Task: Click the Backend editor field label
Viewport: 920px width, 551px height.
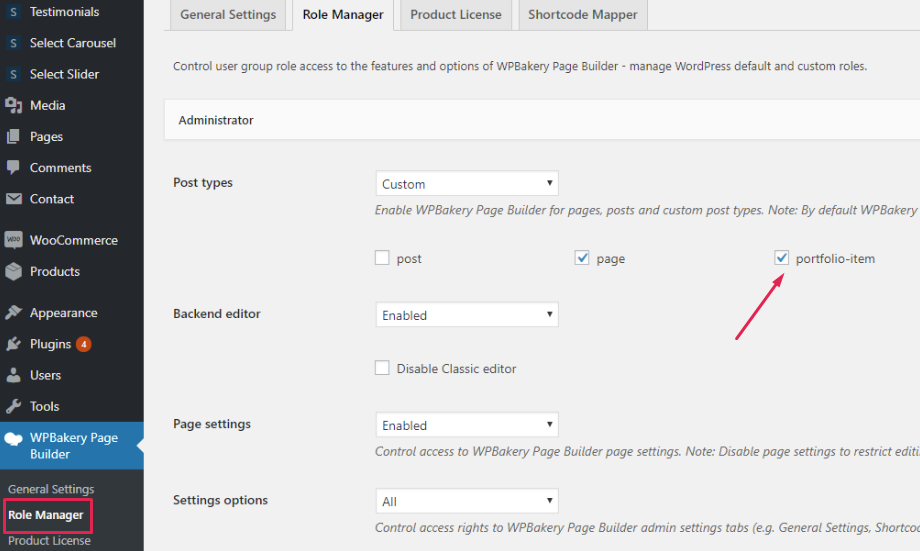Action: (217, 313)
